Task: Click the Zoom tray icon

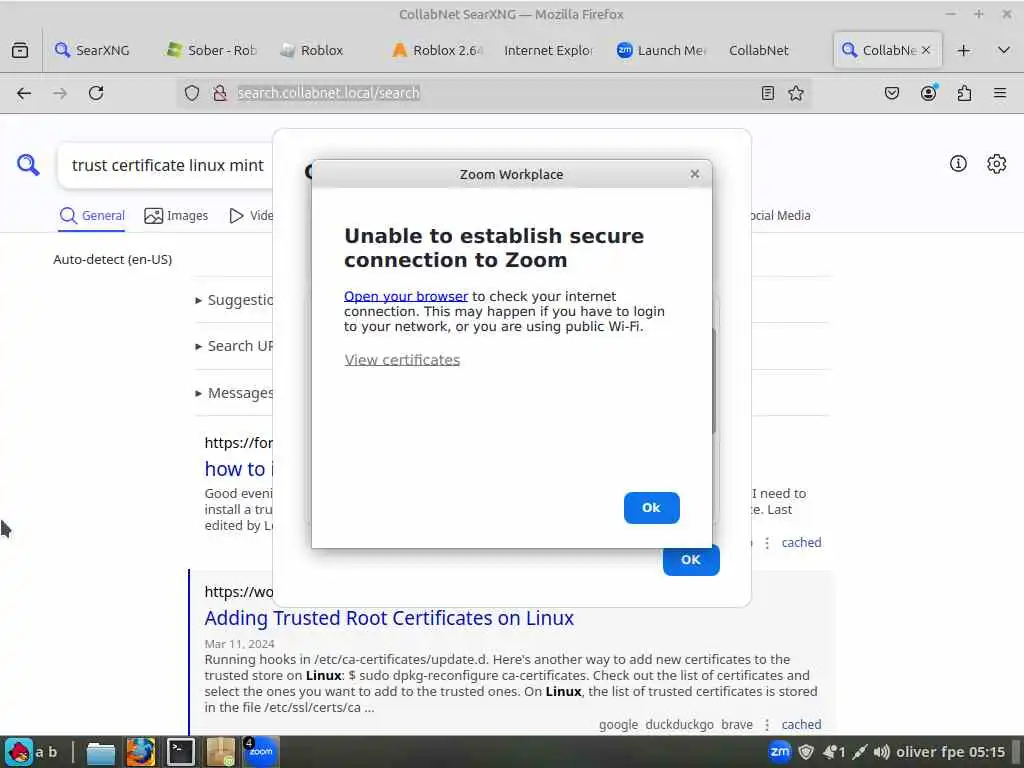Action: (x=780, y=752)
